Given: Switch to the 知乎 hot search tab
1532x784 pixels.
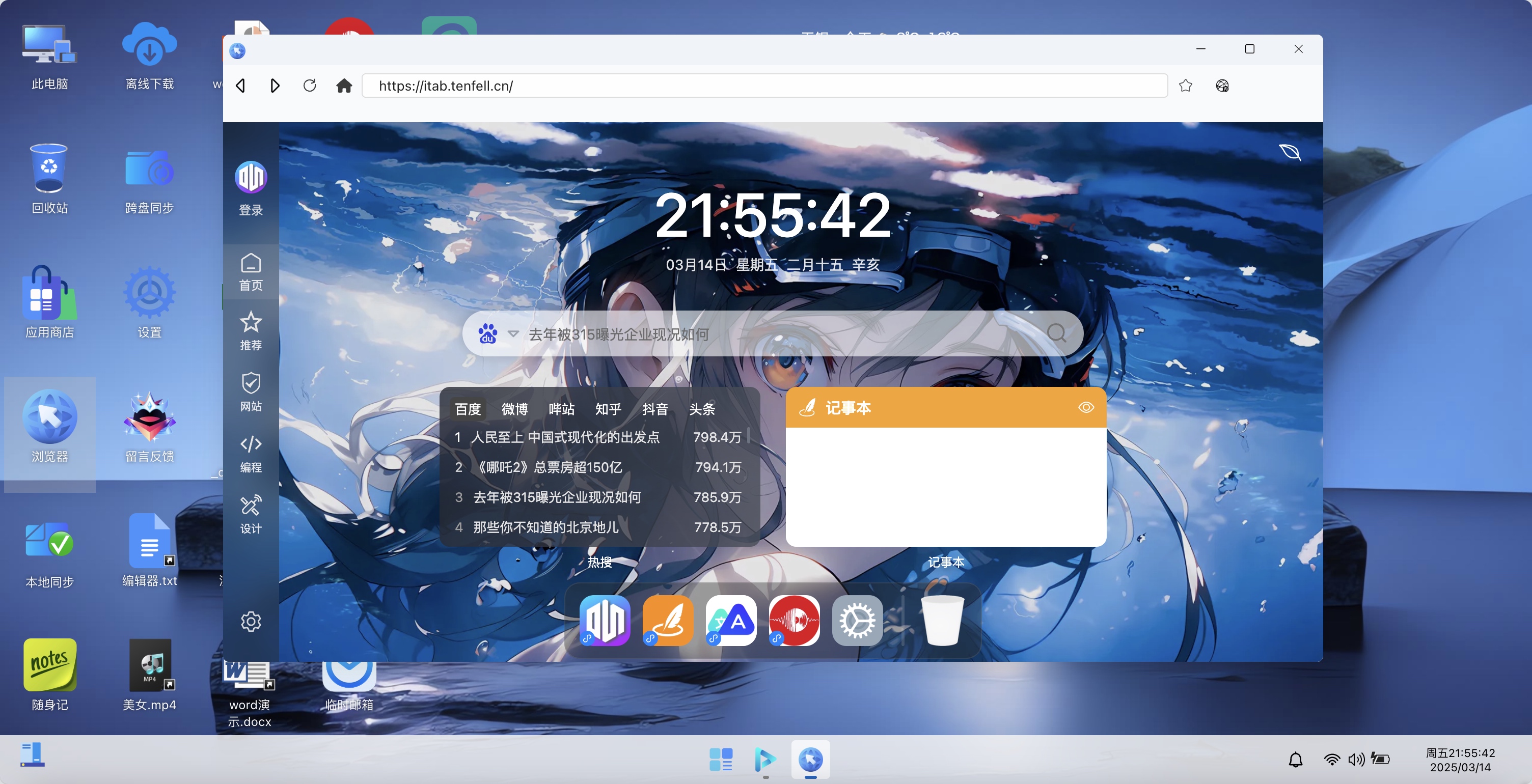Looking at the screenshot, I should point(608,409).
